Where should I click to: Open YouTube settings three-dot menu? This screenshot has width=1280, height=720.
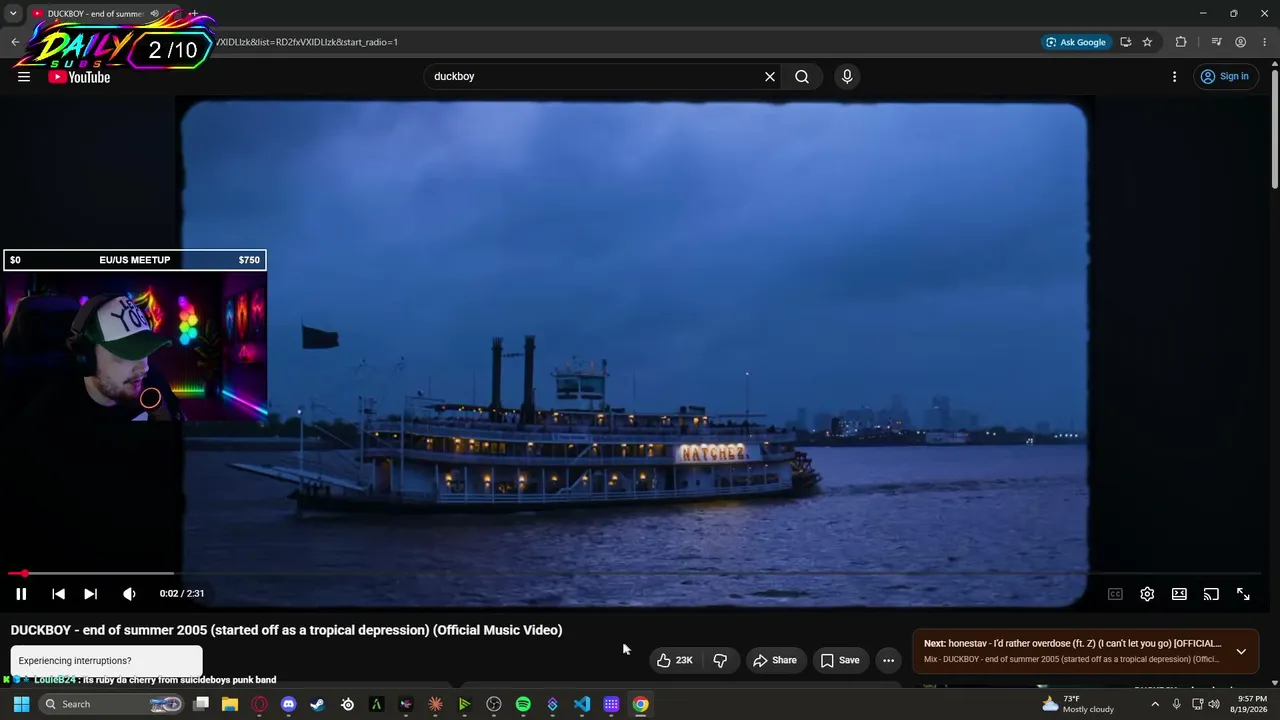click(x=1175, y=76)
